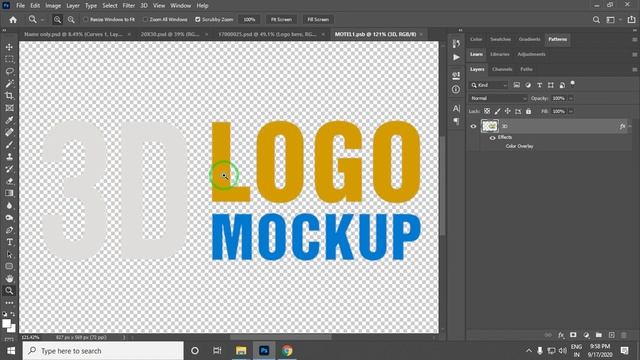Click the foreground color swatch
640x360 pixels.
(x=6, y=323)
